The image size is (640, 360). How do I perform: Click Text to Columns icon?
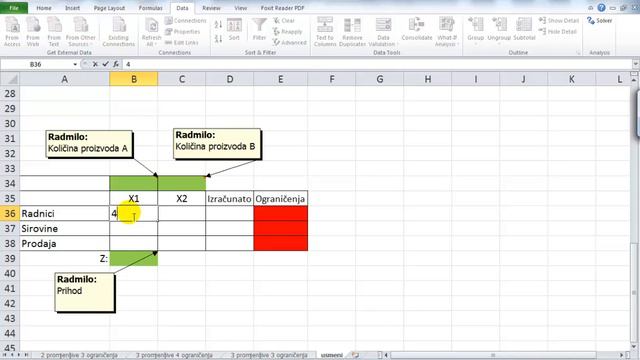(x=325, y=32)
